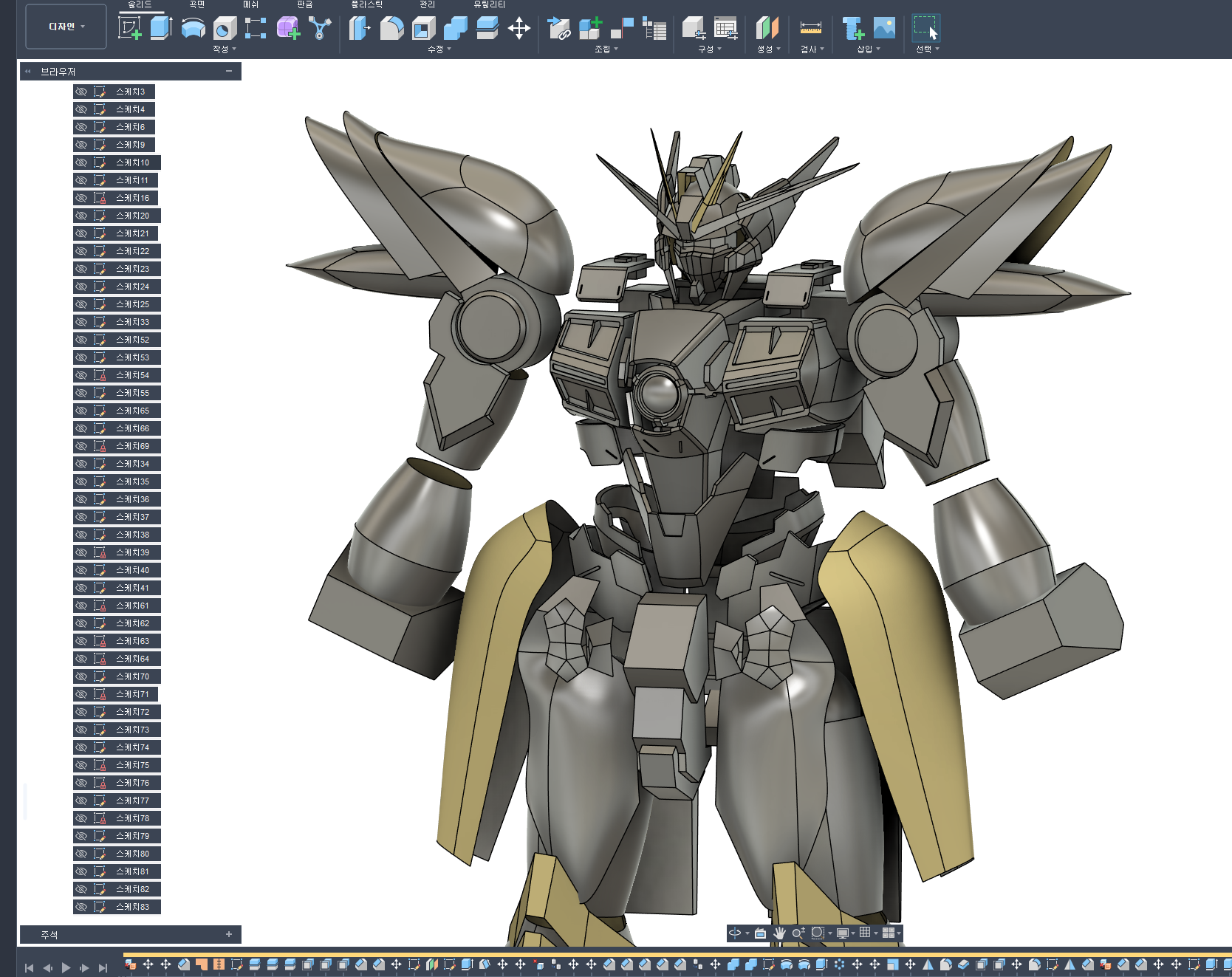Expand the 주석 comments panel

[229, 934]
